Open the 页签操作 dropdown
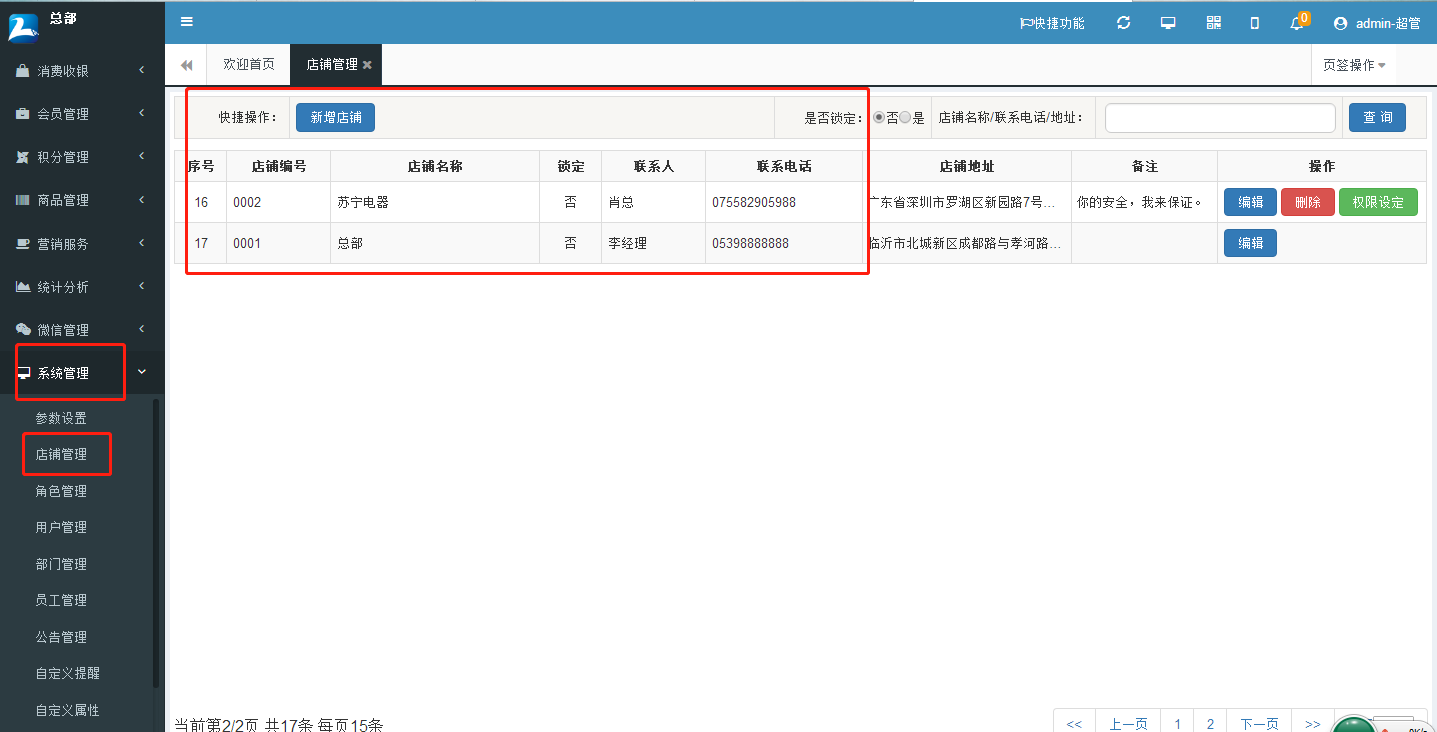 [x=1352, y=64]
